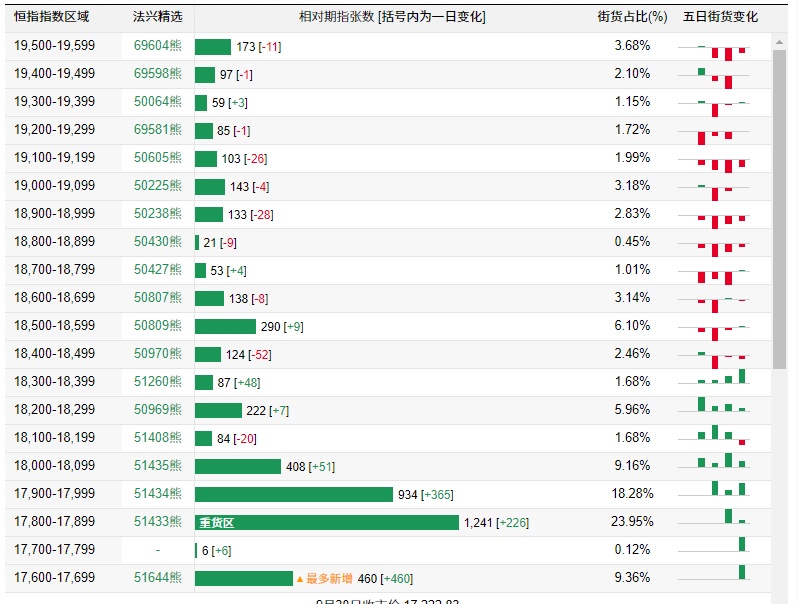Click the 9.16% street share value
The height and width of the screenshot is (604, 798).
coord(632,466)
